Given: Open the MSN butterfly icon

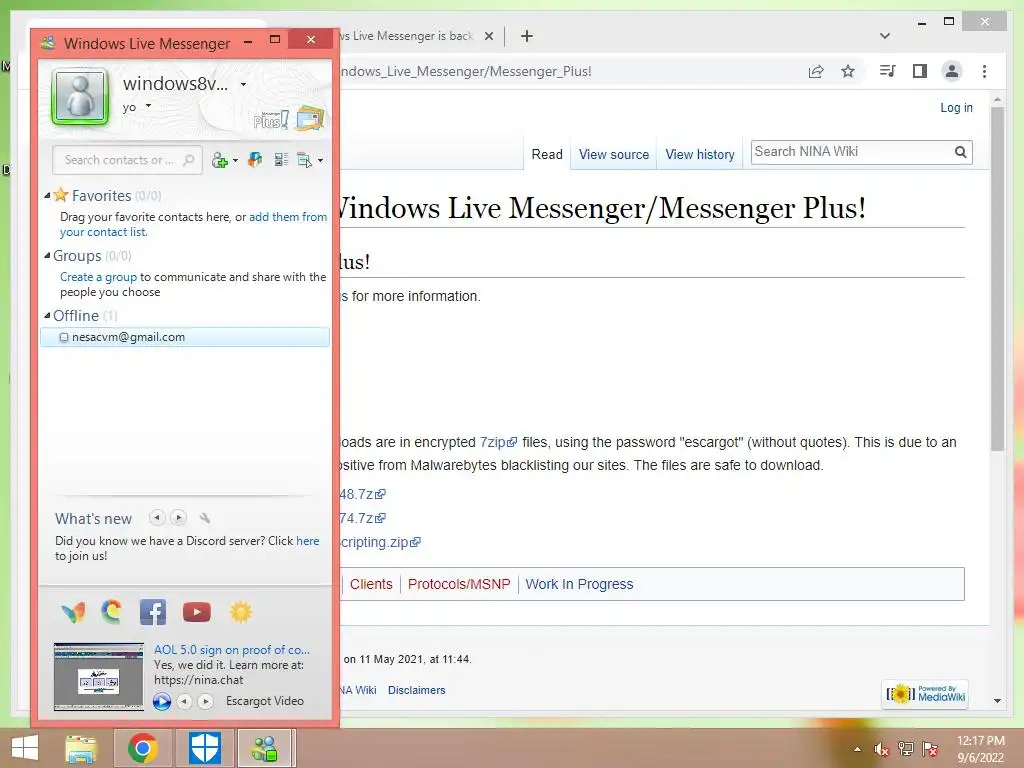Looking at the screenshot, I should point(73,613).
